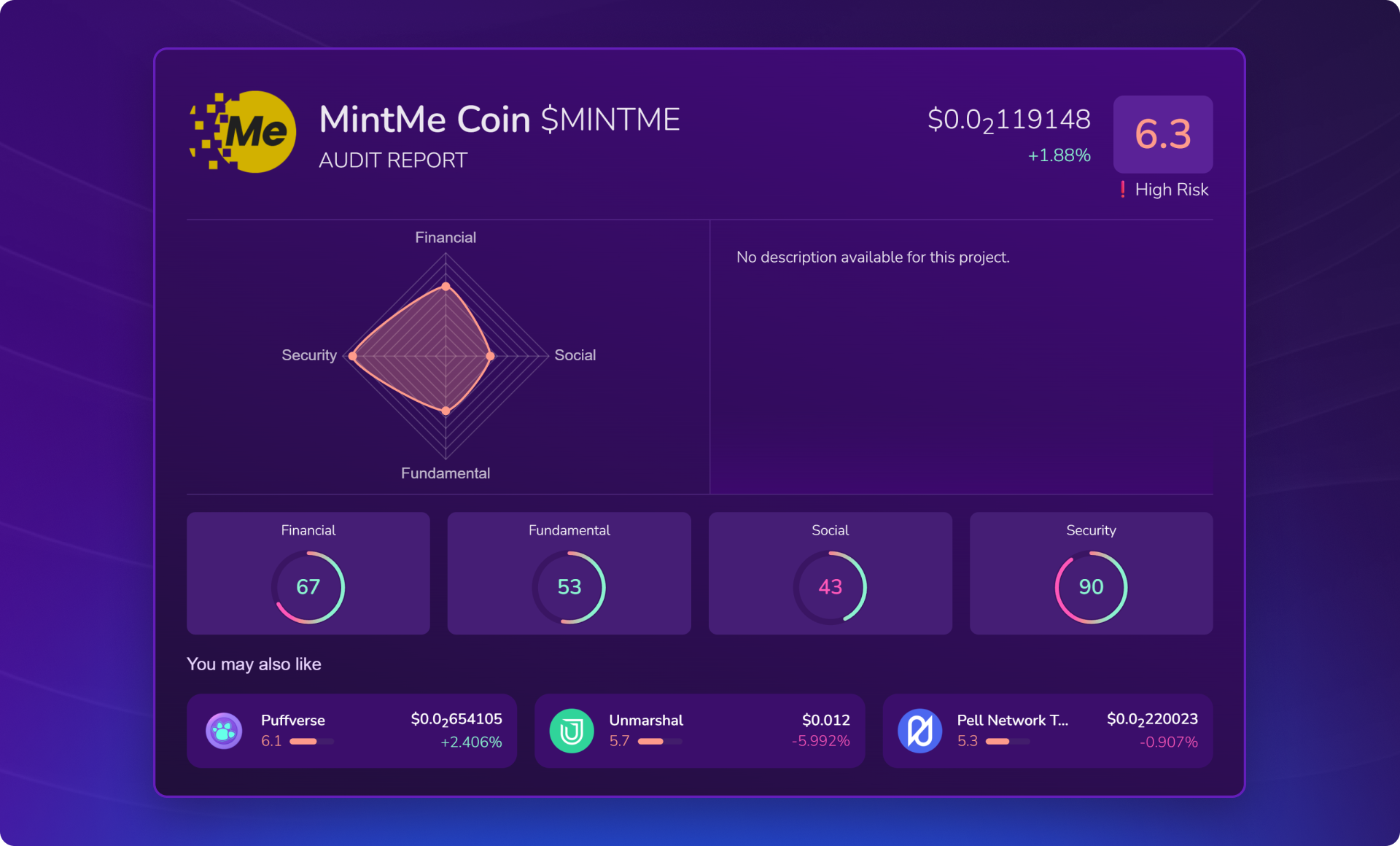This screenshot has height=846, width=1400.
Task: Click the Financial vertex on radar chart
Action: tap(446, 287)
